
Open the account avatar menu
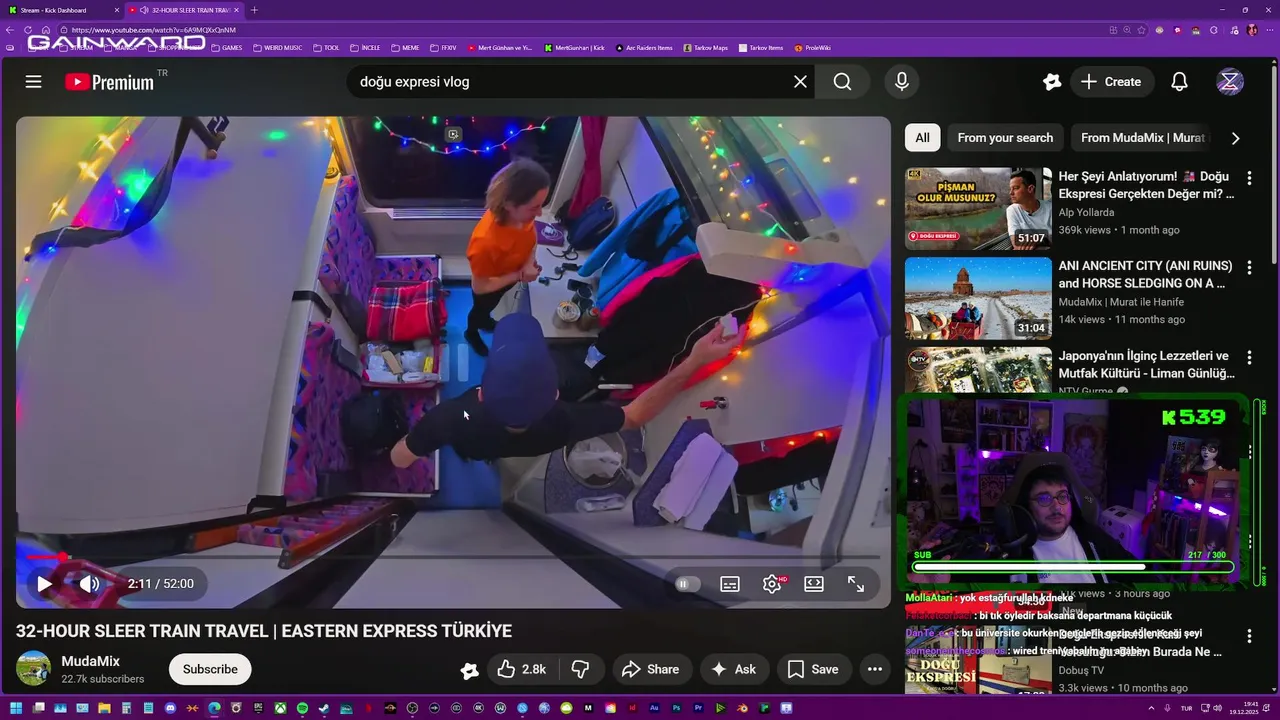[1230, 82]
